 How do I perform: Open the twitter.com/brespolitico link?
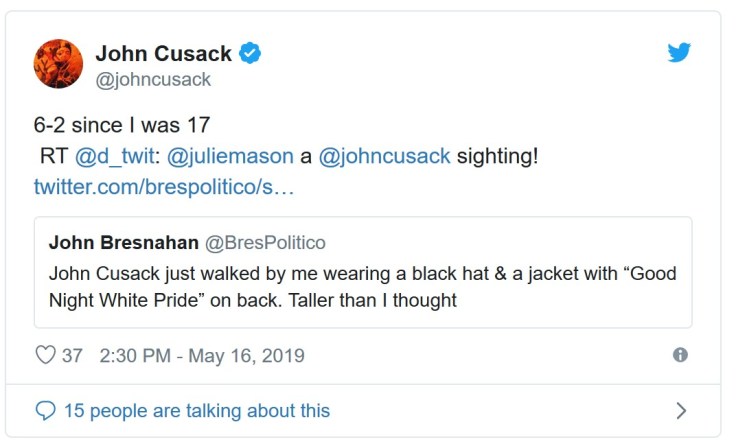[x=164, y=187]
